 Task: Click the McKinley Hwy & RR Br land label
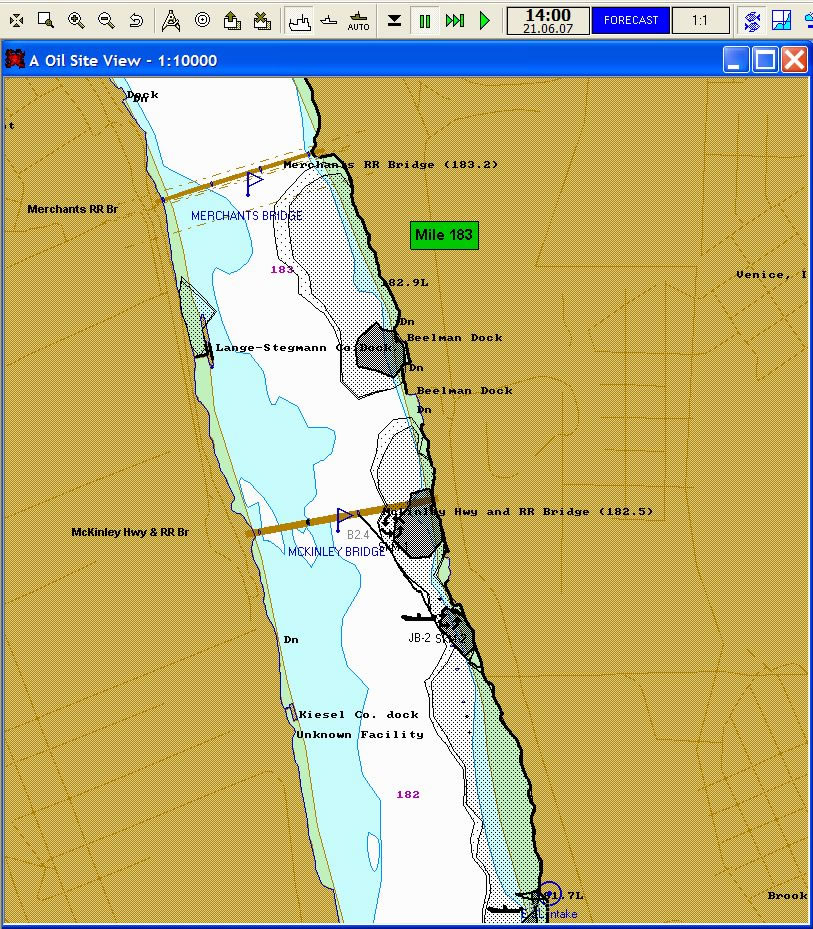(130, 532)
